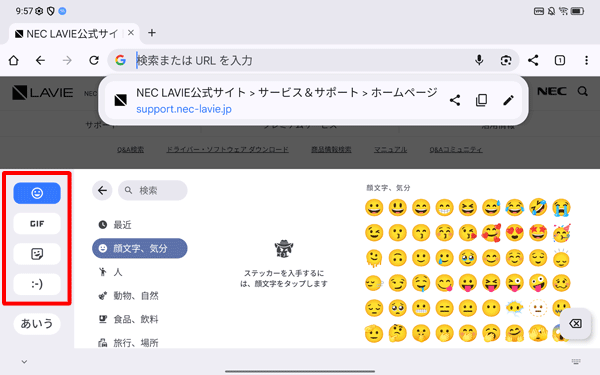This screenshot has width=600, height=375.
Task: Insert the party face emoji
Action: (561, 233)
